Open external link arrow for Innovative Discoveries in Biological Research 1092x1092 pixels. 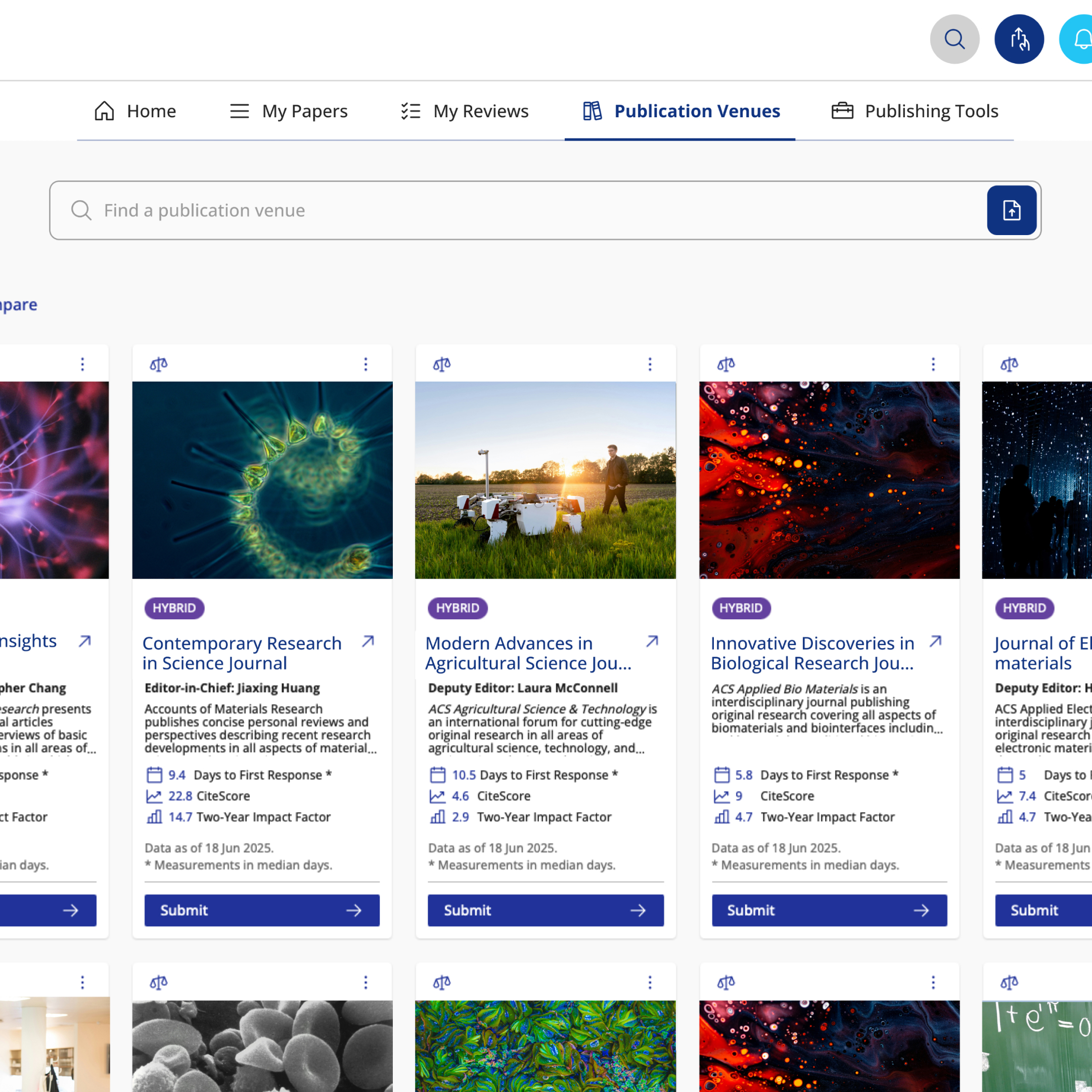pyautogui.click(x=935, y=641)
